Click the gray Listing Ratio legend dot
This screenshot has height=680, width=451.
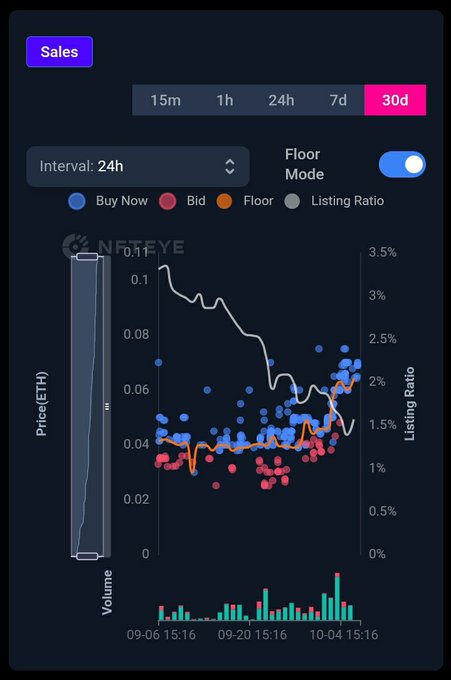pos(292,202)
